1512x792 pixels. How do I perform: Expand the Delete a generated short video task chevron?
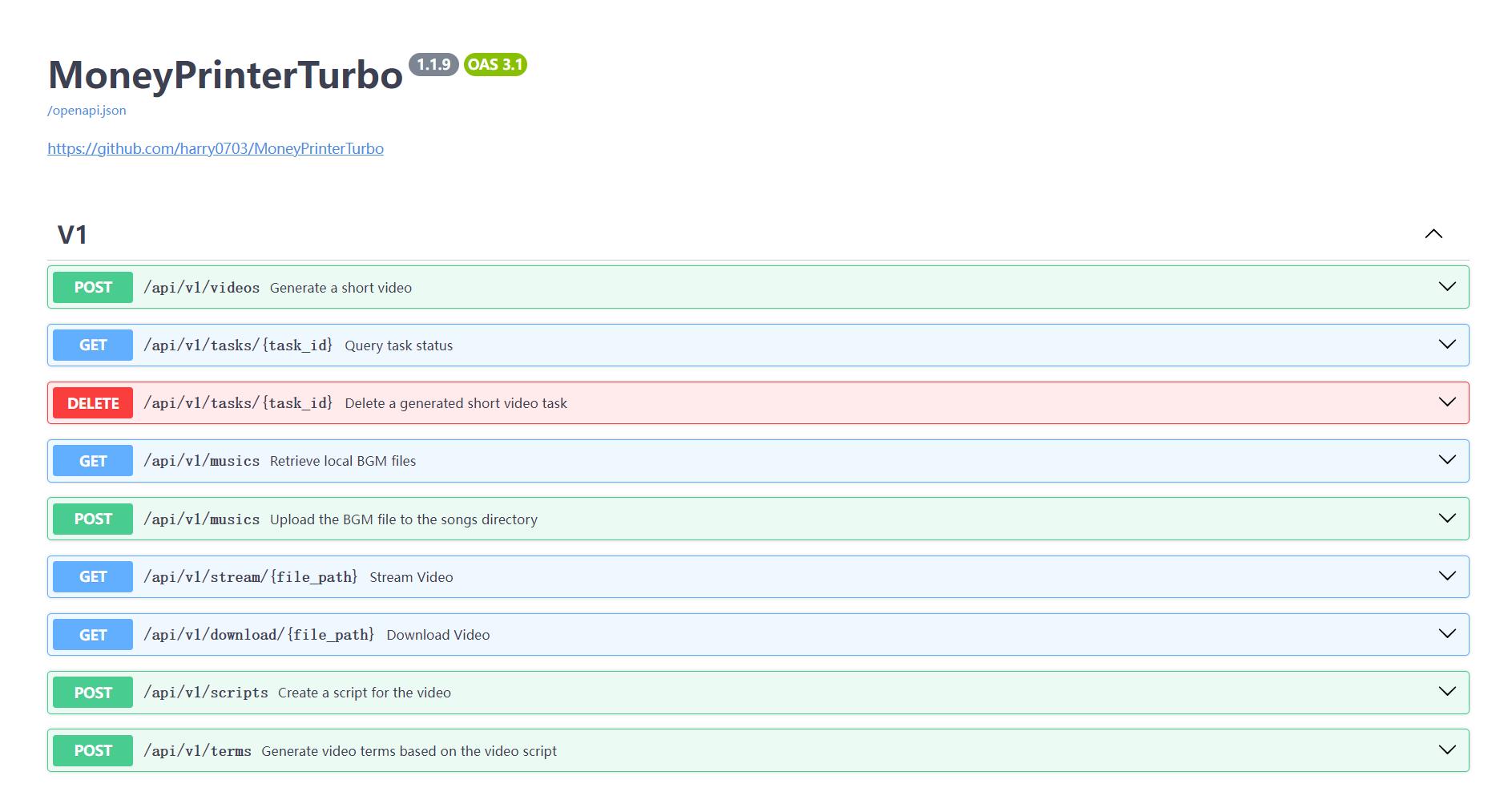[x=1447, y=402]
